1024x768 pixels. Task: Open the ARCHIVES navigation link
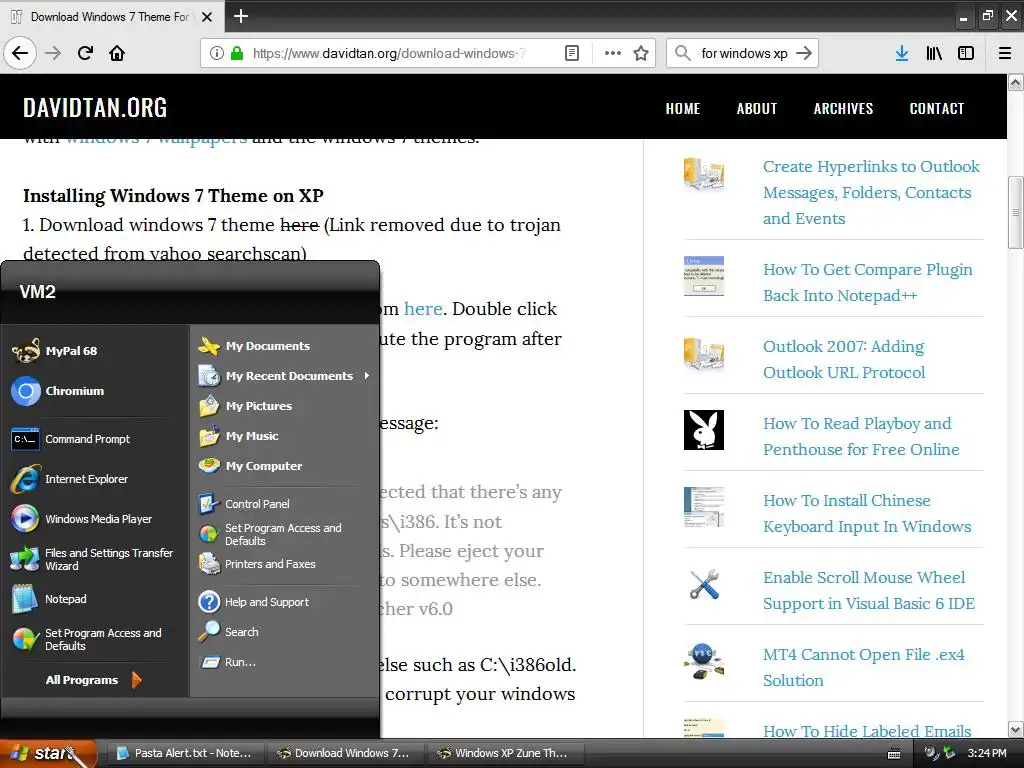tap(843, 108)
